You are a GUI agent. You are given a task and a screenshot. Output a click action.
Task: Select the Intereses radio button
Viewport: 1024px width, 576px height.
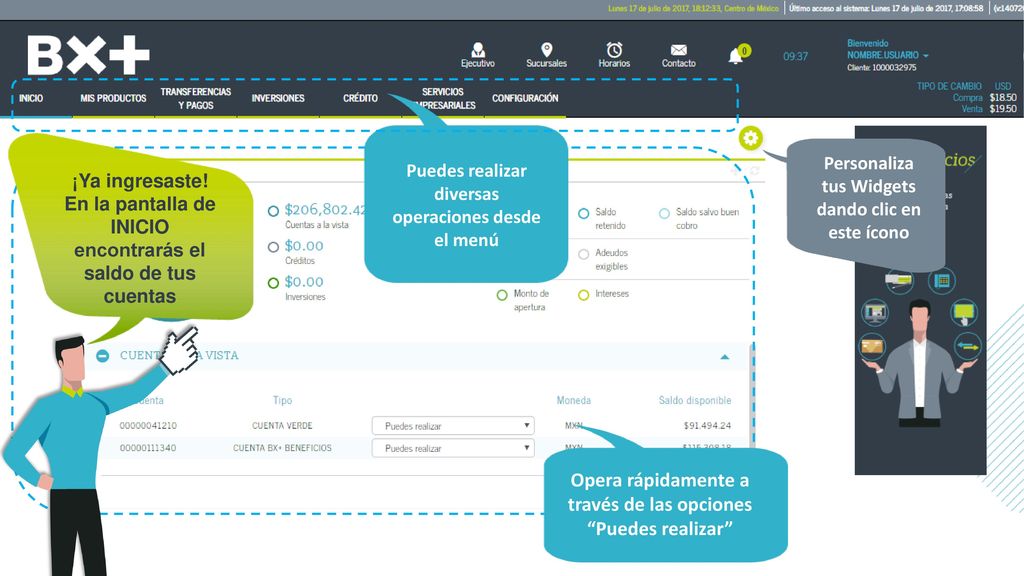point(583,295)
